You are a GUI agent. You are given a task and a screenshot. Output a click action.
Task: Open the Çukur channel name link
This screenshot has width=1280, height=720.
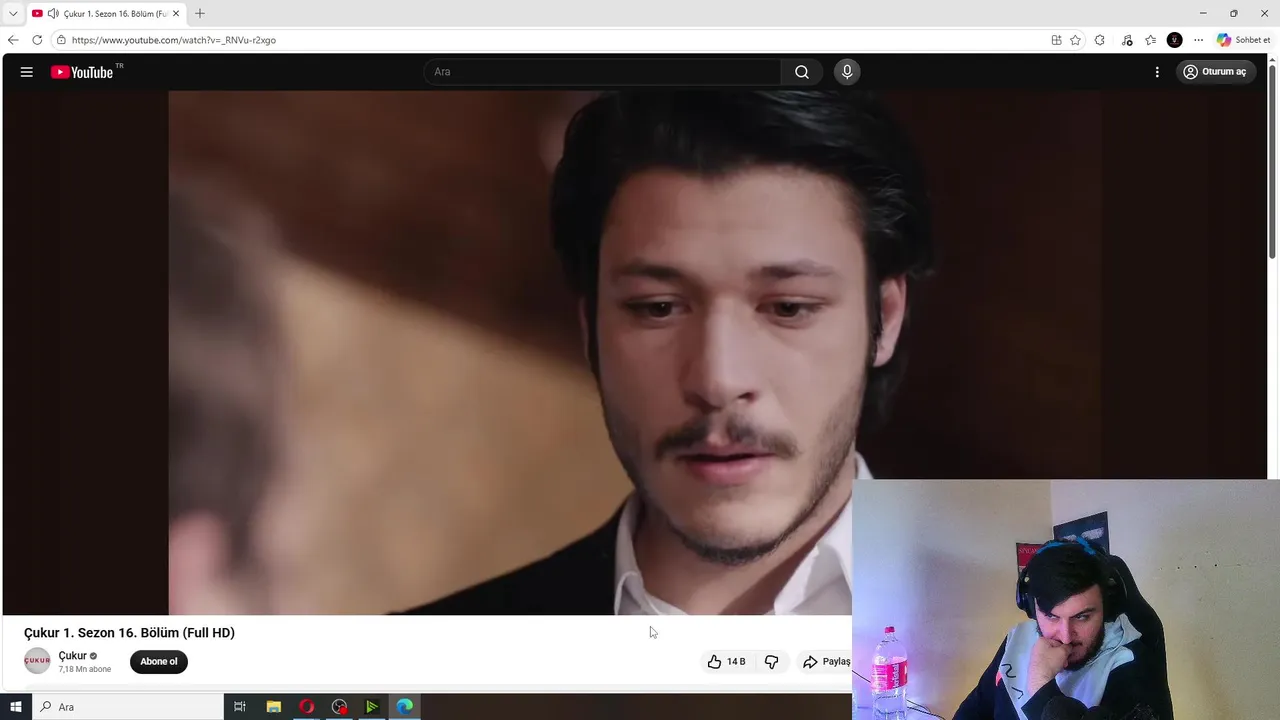point(72,656)
